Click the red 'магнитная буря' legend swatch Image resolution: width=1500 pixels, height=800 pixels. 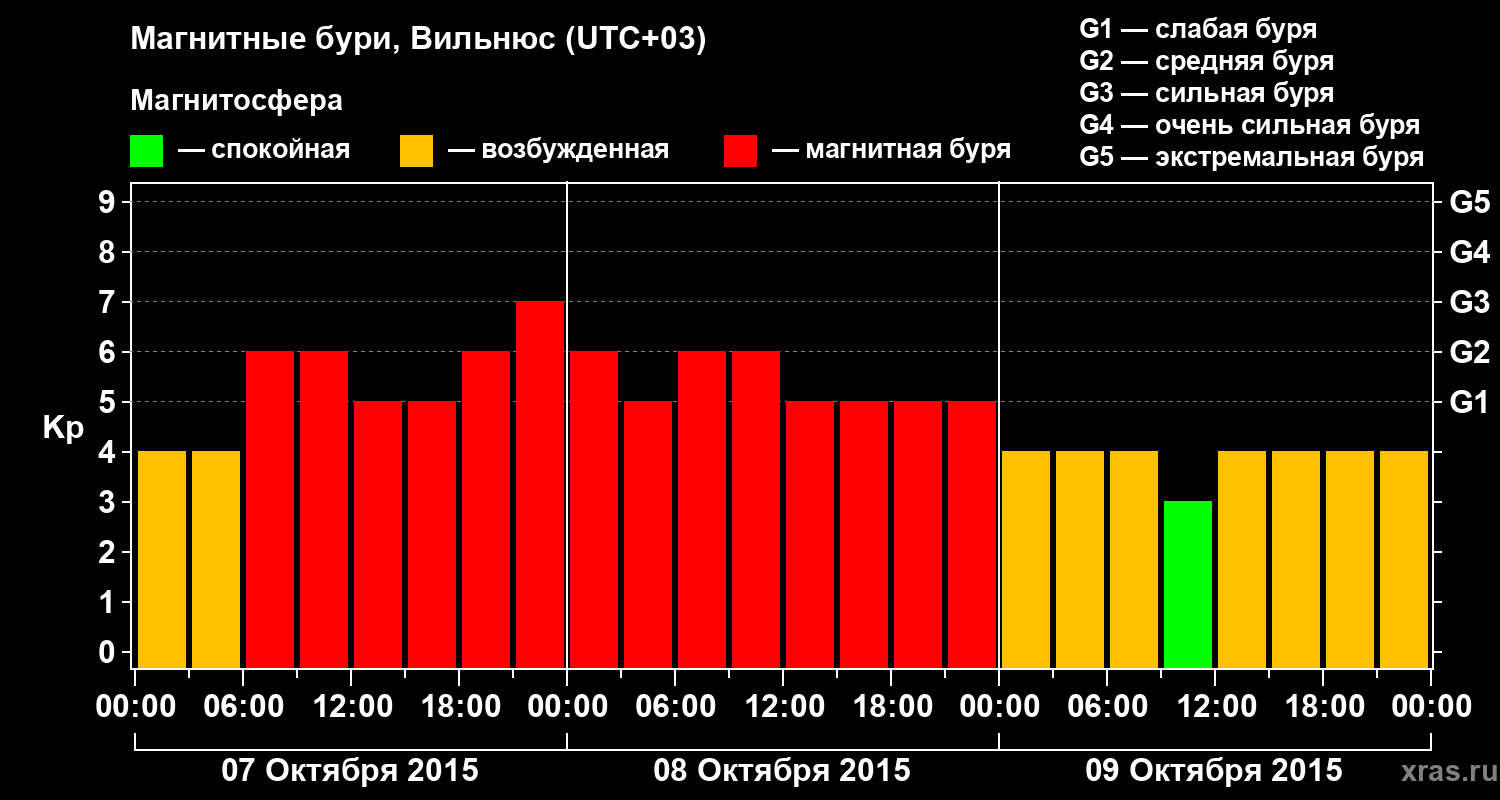point(740,151)
